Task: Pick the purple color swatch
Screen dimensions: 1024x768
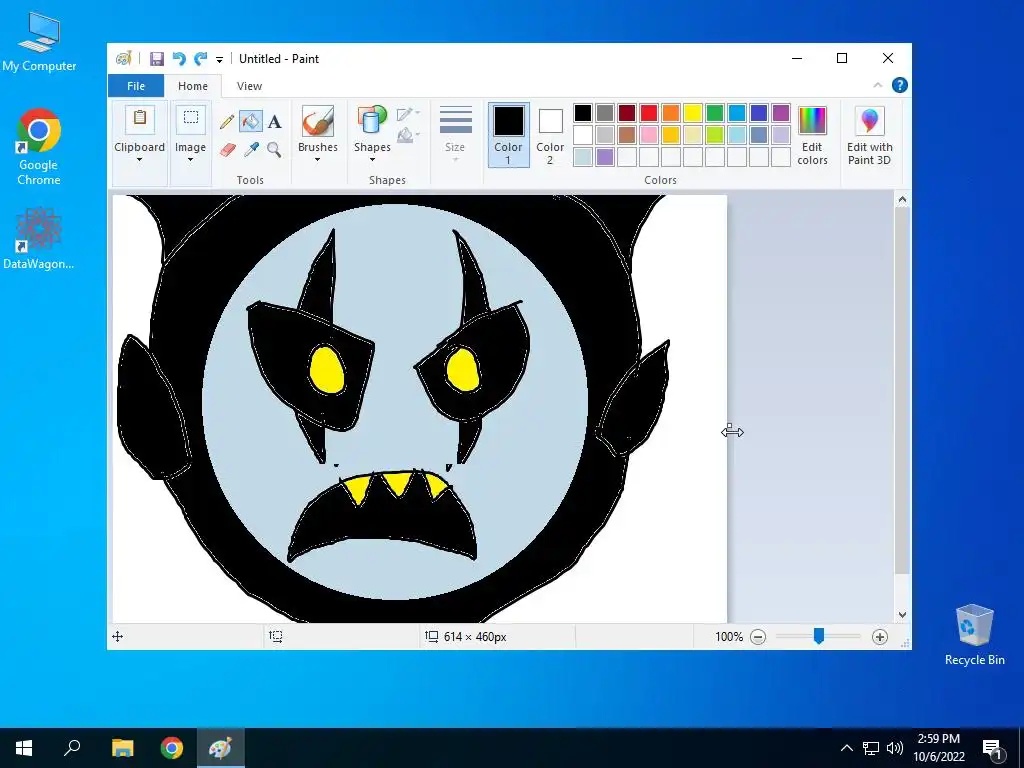Action: [x=781, y=113]
